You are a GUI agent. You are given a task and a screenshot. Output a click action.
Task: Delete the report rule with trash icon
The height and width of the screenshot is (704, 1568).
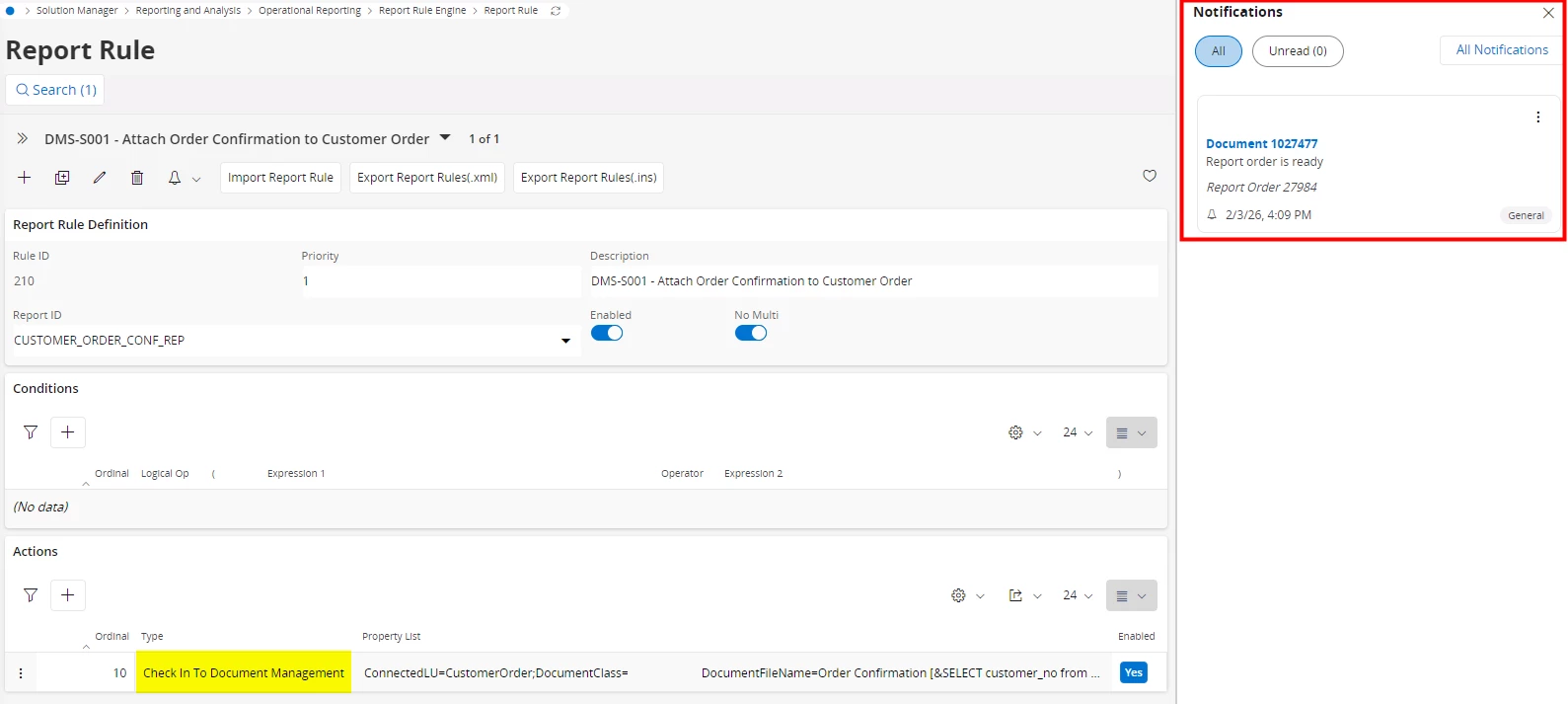pyautogui.click(x=137, y=178)
